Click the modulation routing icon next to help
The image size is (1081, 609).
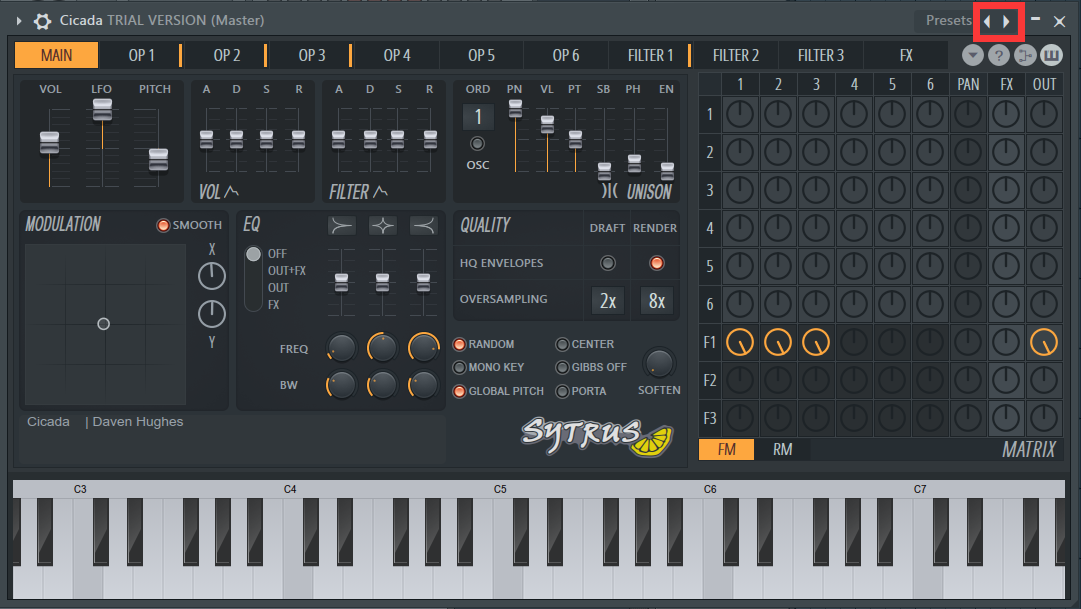[x=1024, y=55]
